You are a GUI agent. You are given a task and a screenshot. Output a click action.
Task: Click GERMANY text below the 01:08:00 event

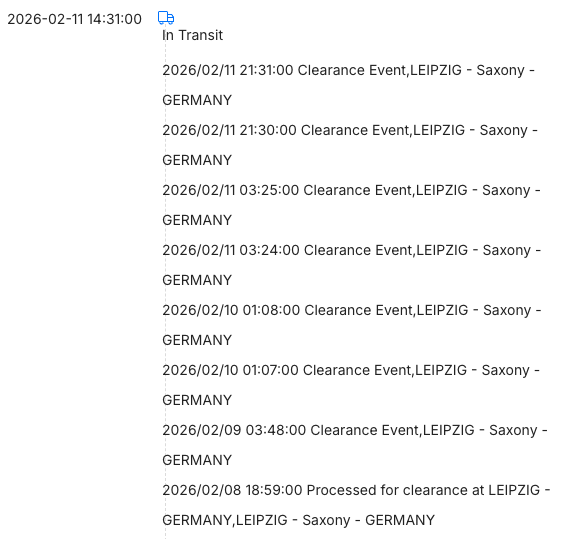[197, 340]
